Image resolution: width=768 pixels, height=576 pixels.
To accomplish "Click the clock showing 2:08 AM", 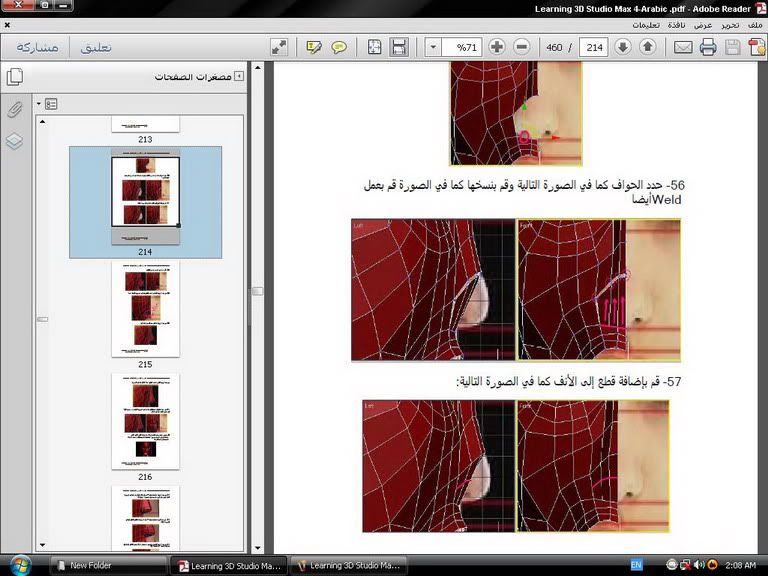I will 741,565.
